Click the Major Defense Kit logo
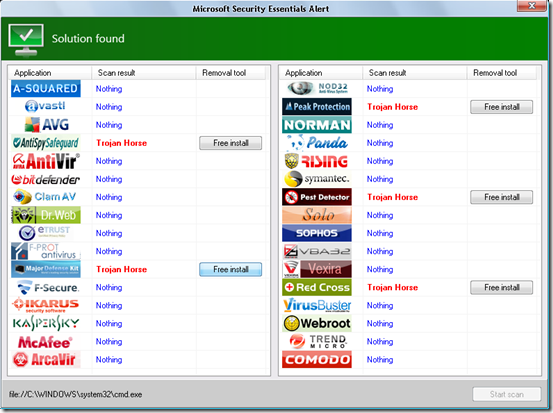Viewport: 553px width, 413px height. (x=46, y=269)
